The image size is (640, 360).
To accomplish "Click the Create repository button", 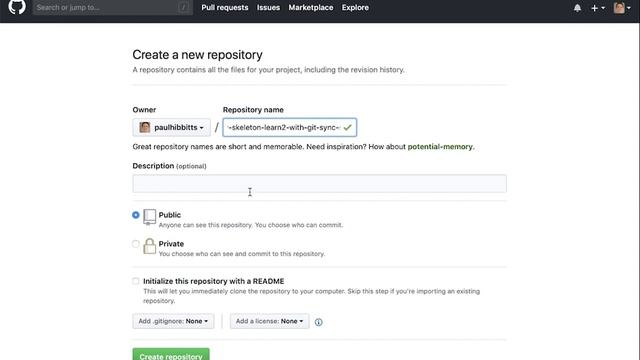I will click(171, 354).
